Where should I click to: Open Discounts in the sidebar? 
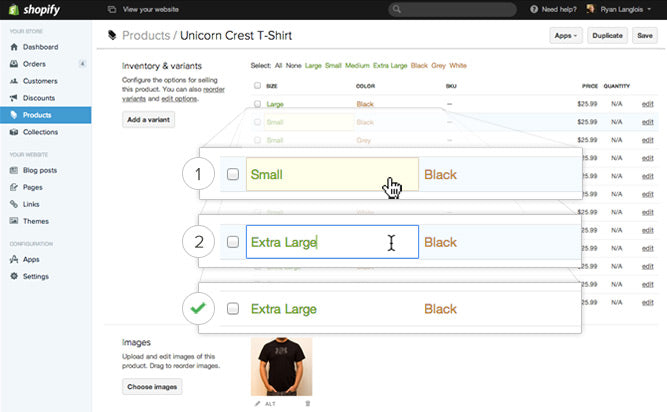(x=39, y=98)
